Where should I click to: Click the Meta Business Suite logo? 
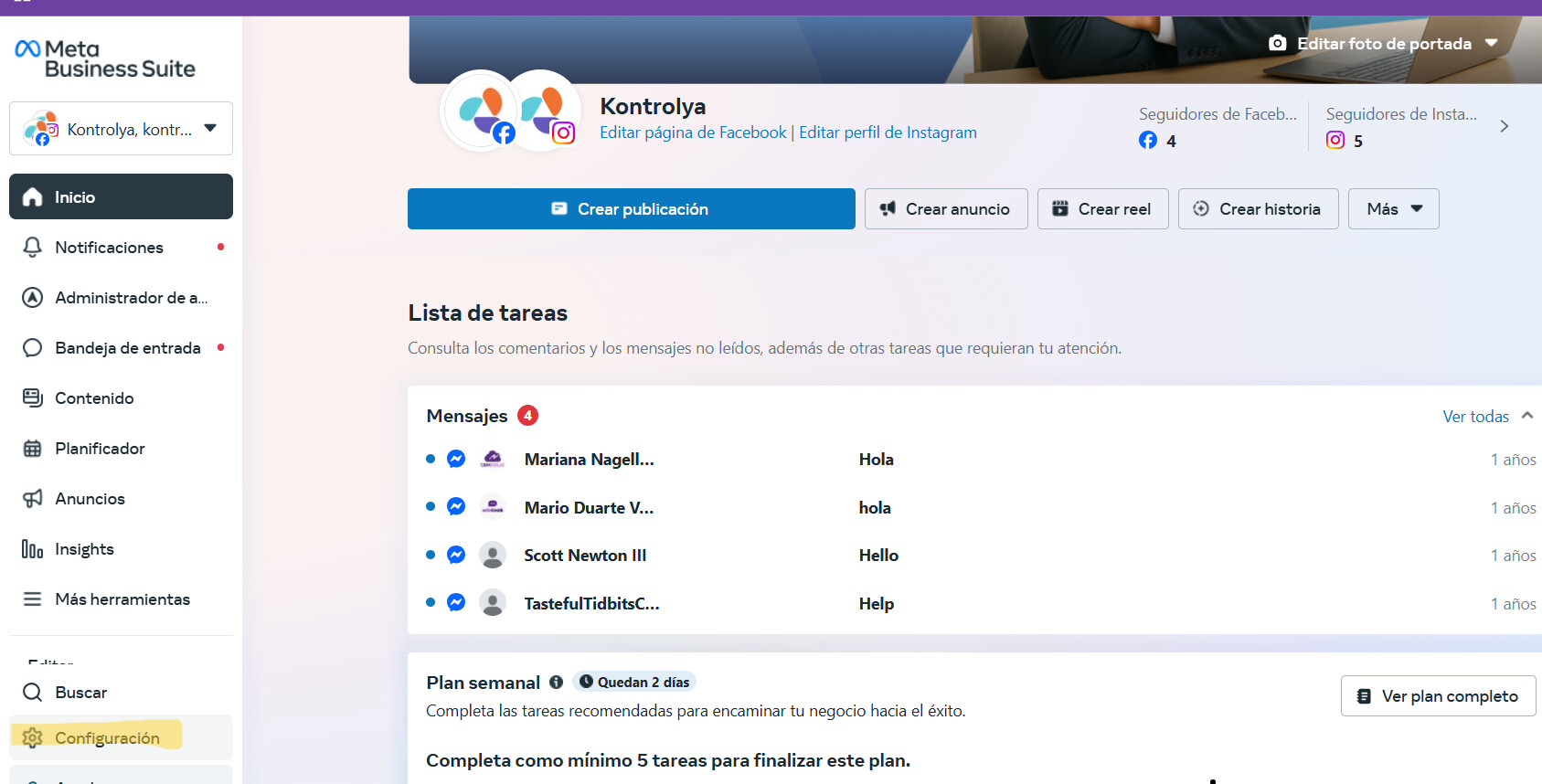[105, 58]
